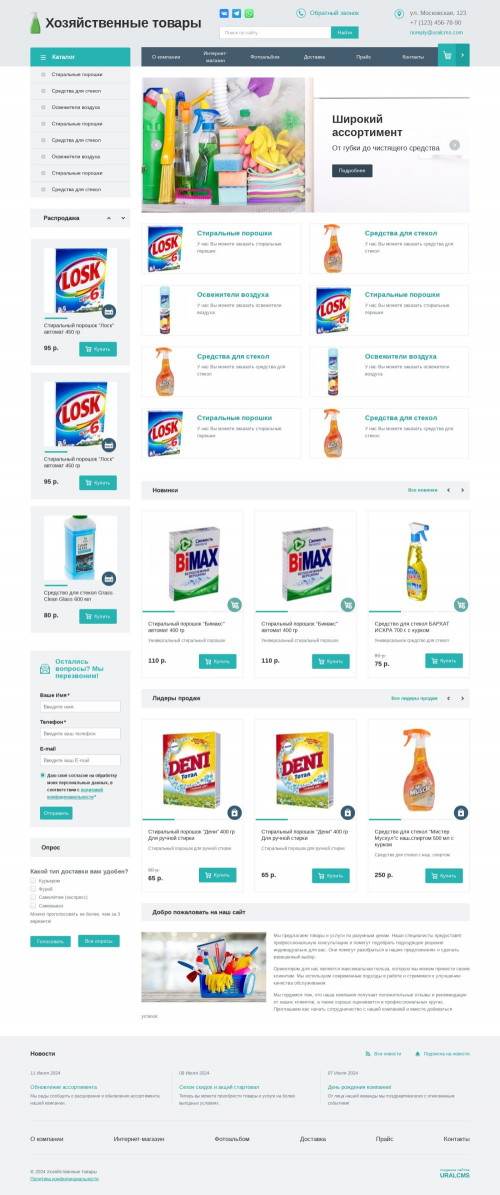Show next items in Новинки carousel

click(x=462, y=490)
